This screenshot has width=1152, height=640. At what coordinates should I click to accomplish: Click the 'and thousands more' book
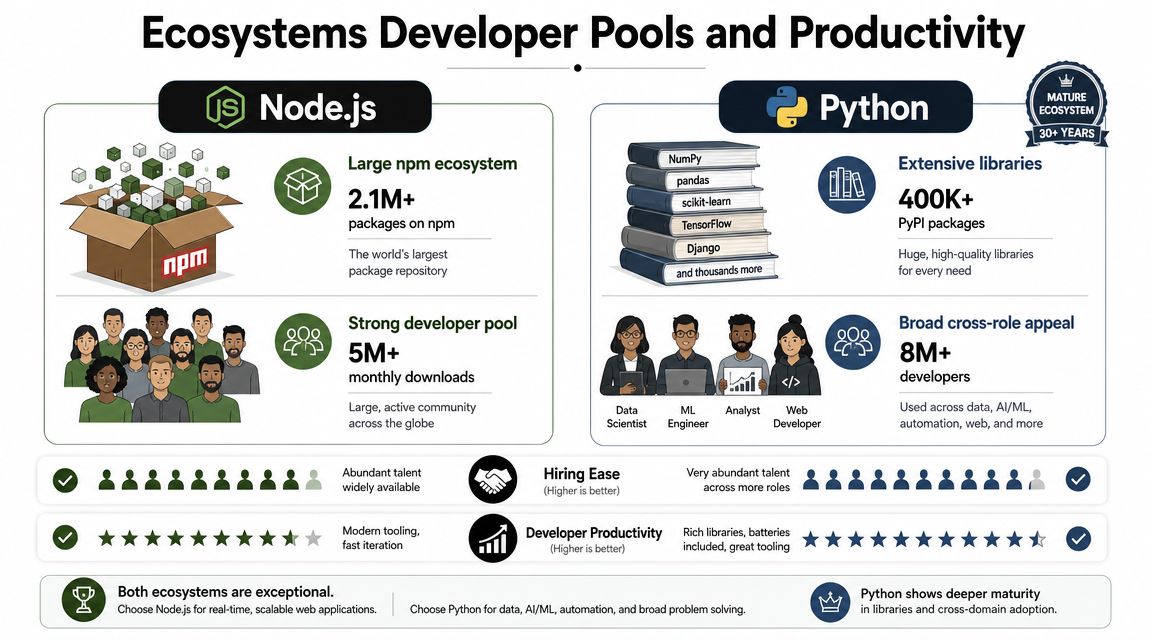[x=698, y=270]
